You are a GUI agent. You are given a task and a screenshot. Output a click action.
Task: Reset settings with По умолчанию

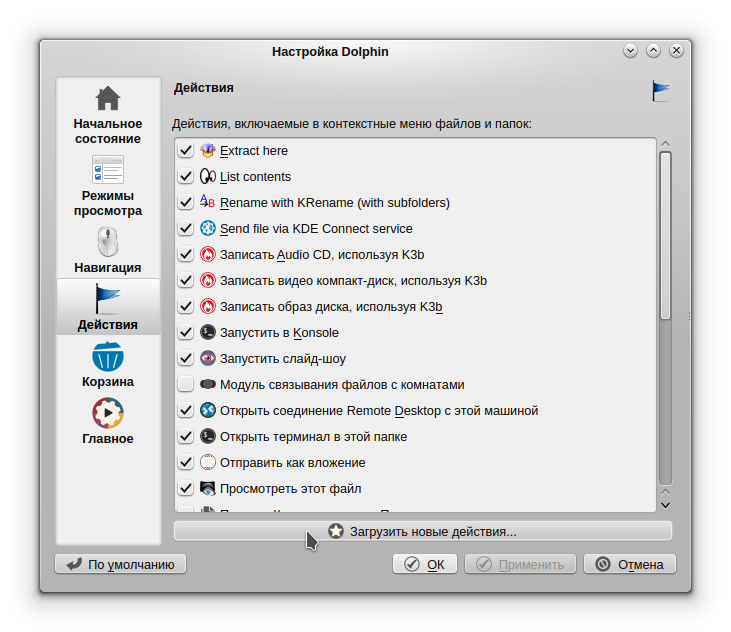[x=120, y=564]
